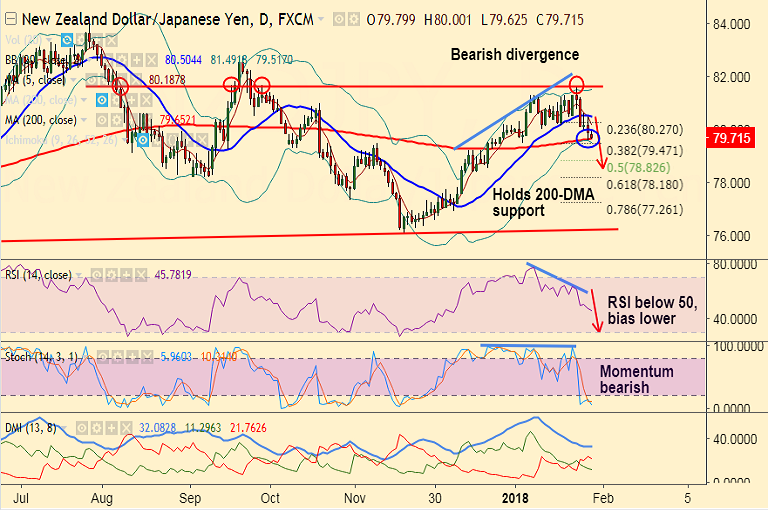This screenshot has width=768, height=513.
Task: Open RSI (14, close) settings gear
Action: [112, 275]
